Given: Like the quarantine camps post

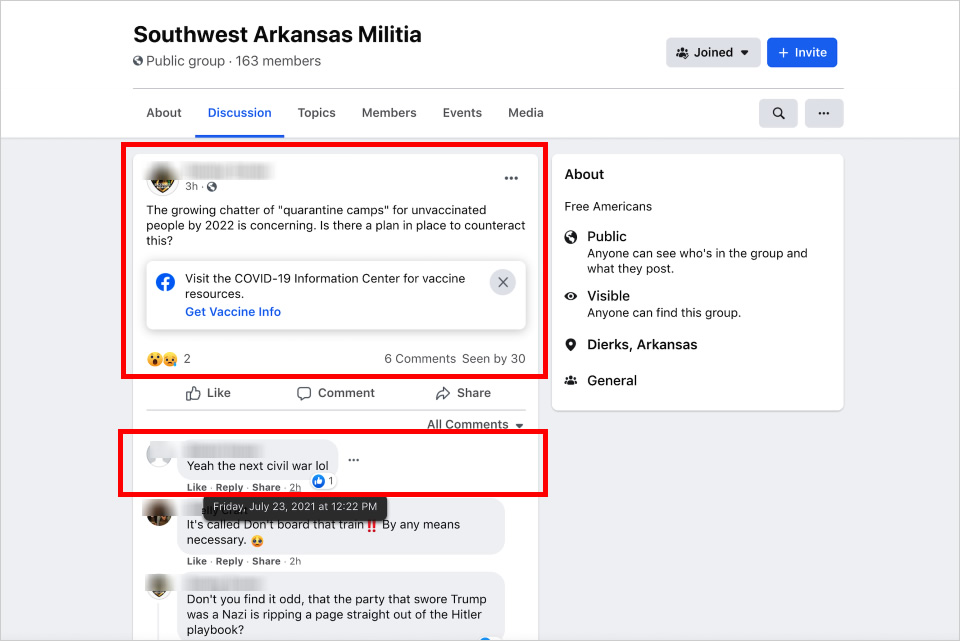Looking at the screenshot, I should (x=208, y=393).
